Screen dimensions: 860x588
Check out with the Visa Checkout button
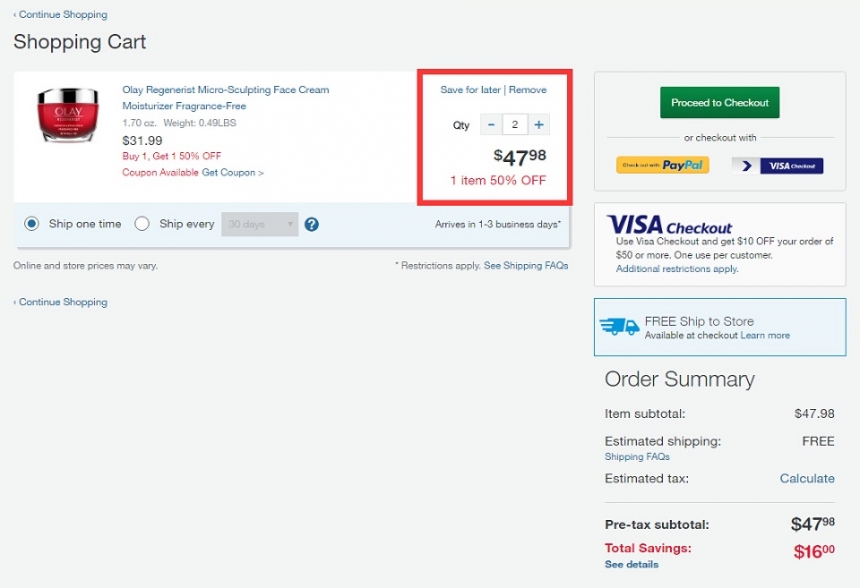click(777, 166)
